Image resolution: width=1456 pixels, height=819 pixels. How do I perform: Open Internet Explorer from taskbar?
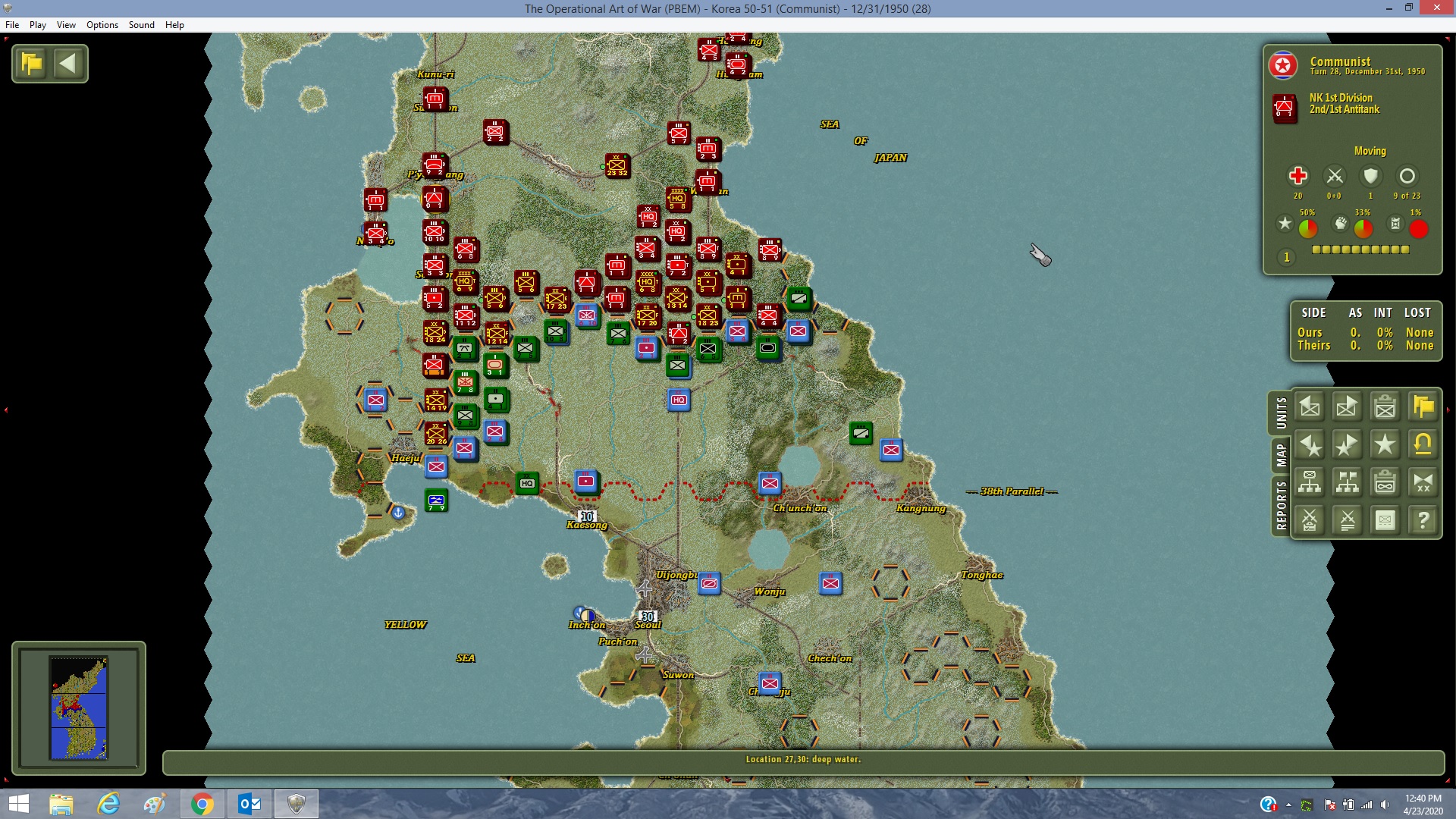108,804
